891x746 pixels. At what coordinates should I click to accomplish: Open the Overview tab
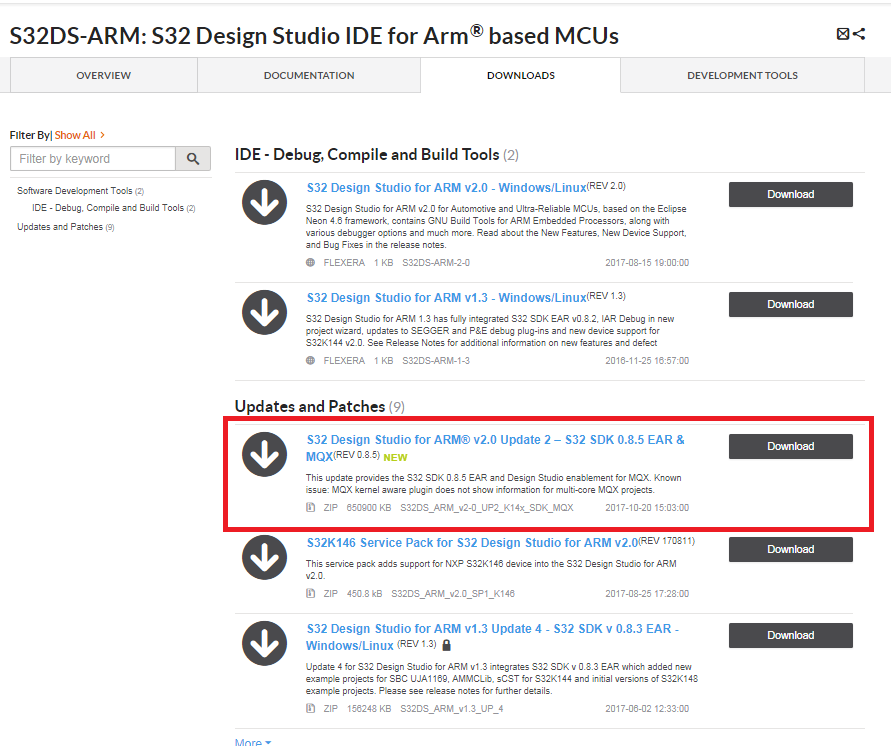pyautogui.click(x=103, y=75)
